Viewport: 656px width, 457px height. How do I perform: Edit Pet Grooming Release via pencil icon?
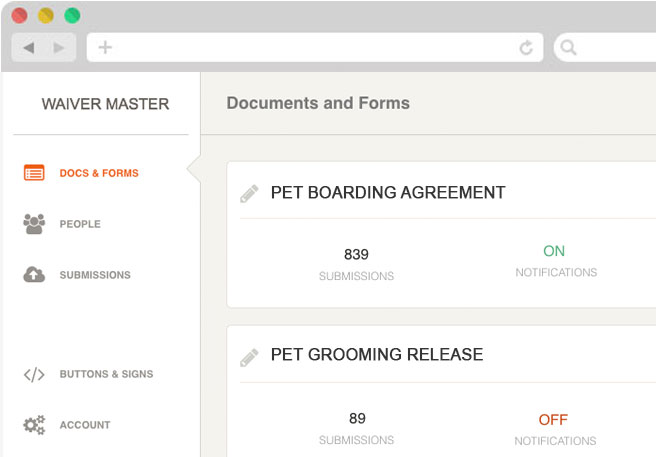249,355
